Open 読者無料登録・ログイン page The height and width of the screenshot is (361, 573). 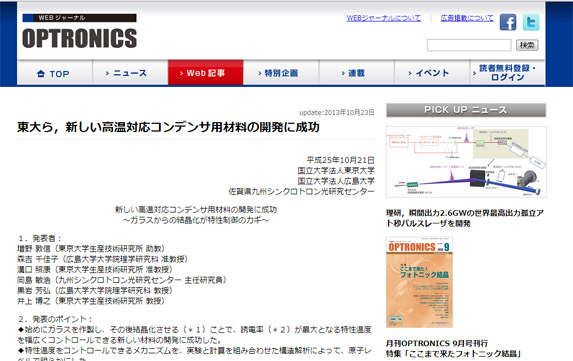(x=507, y=73)
